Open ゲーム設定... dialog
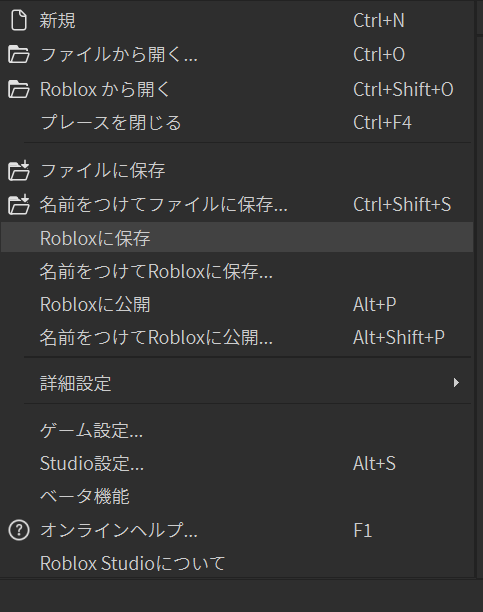The height and width of the screenshot is (612, 483). (x=237, y=431)
